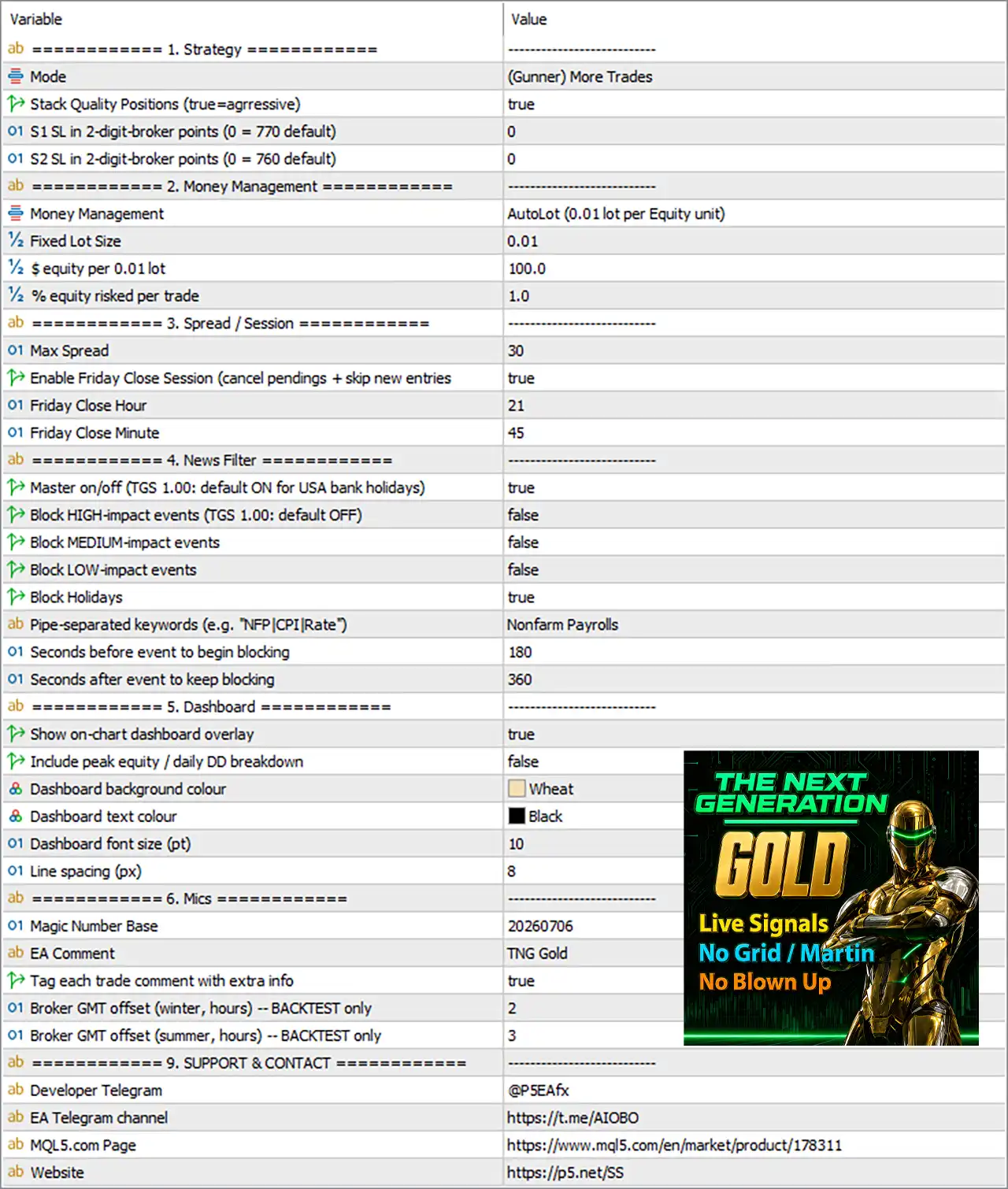Screen dimensions: 1008x1189
Task: Edit Seconds before event value 180
Action: click(520, 652)
